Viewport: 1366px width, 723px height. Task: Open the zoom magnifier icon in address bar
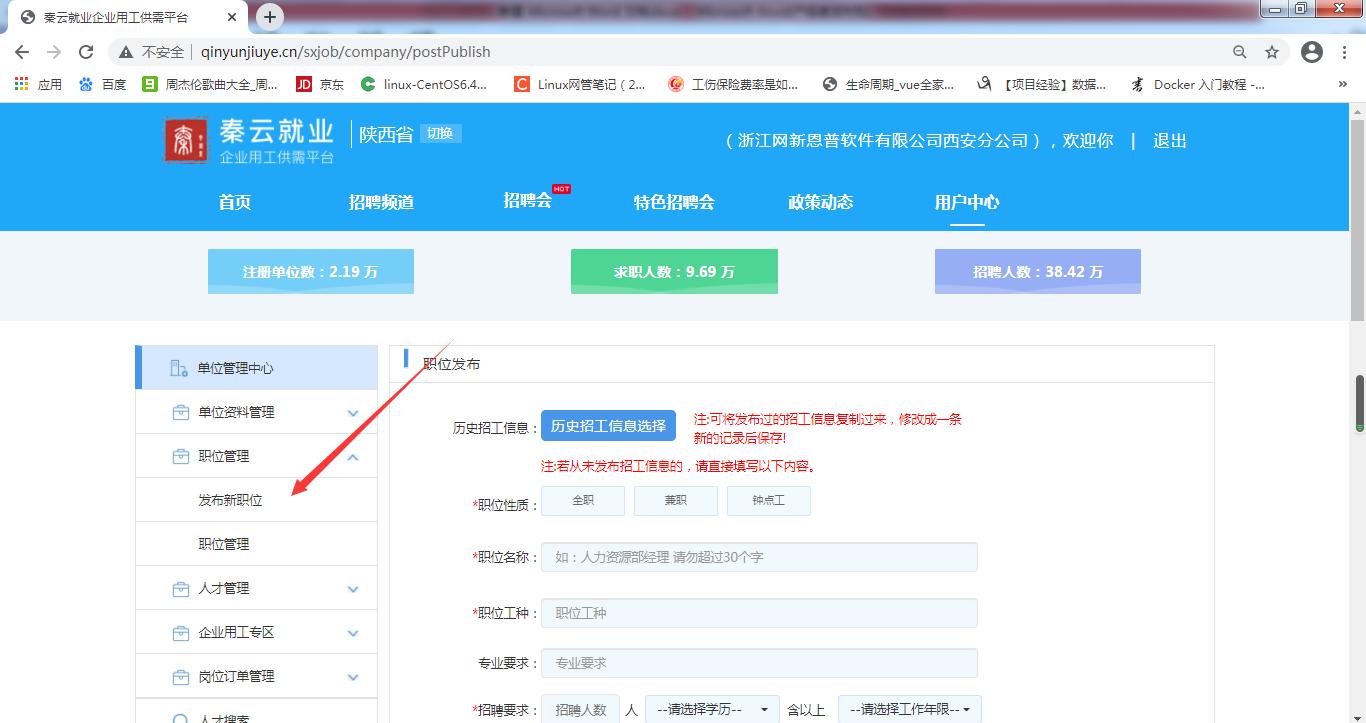pos(1239,52)
